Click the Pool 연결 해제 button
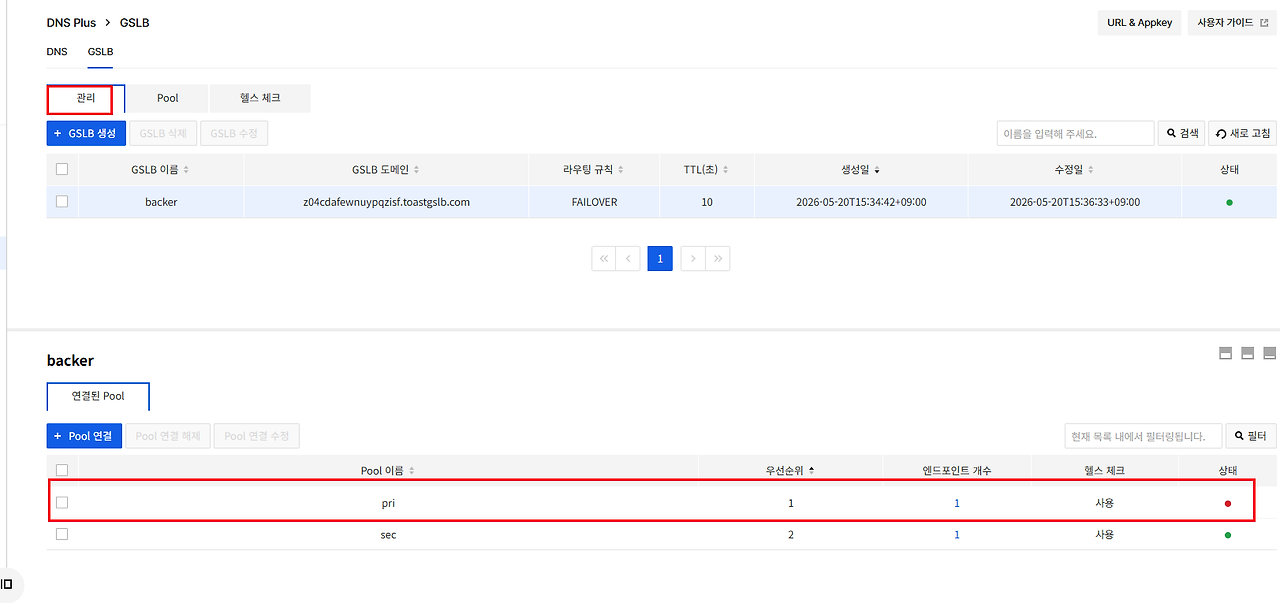 coord(168,436)
